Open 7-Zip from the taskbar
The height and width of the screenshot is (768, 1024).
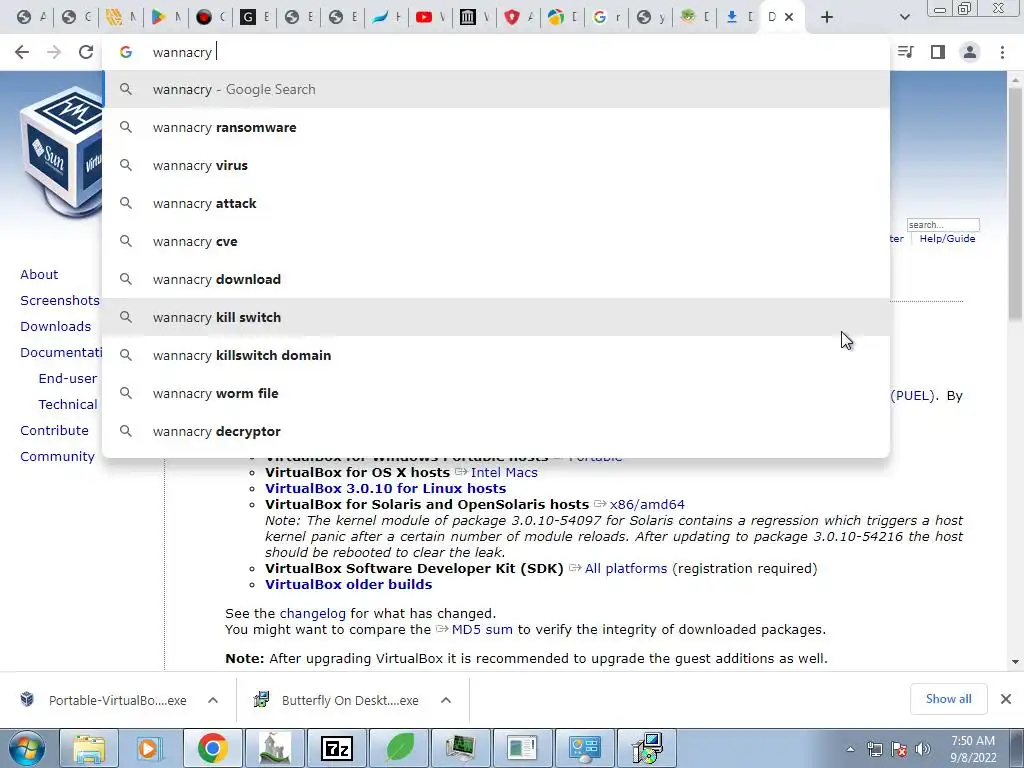337,748
